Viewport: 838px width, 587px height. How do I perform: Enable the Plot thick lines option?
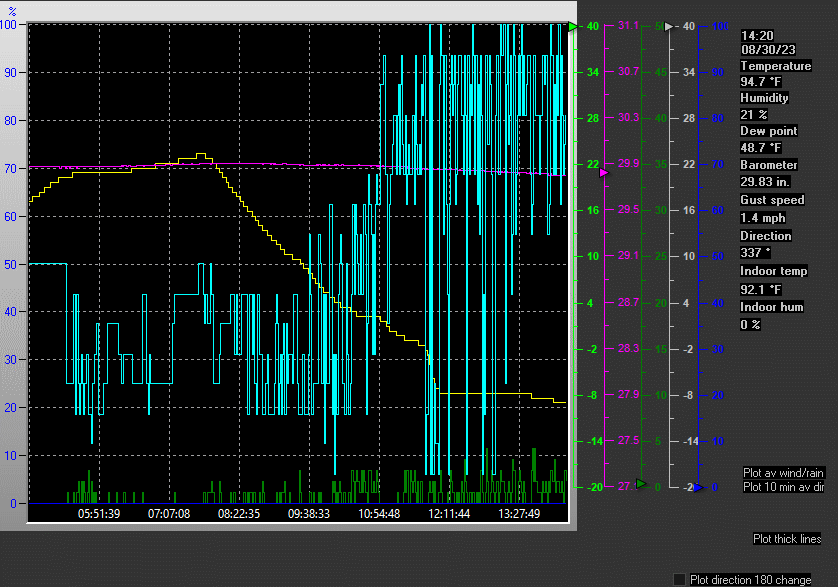point(787,539)
